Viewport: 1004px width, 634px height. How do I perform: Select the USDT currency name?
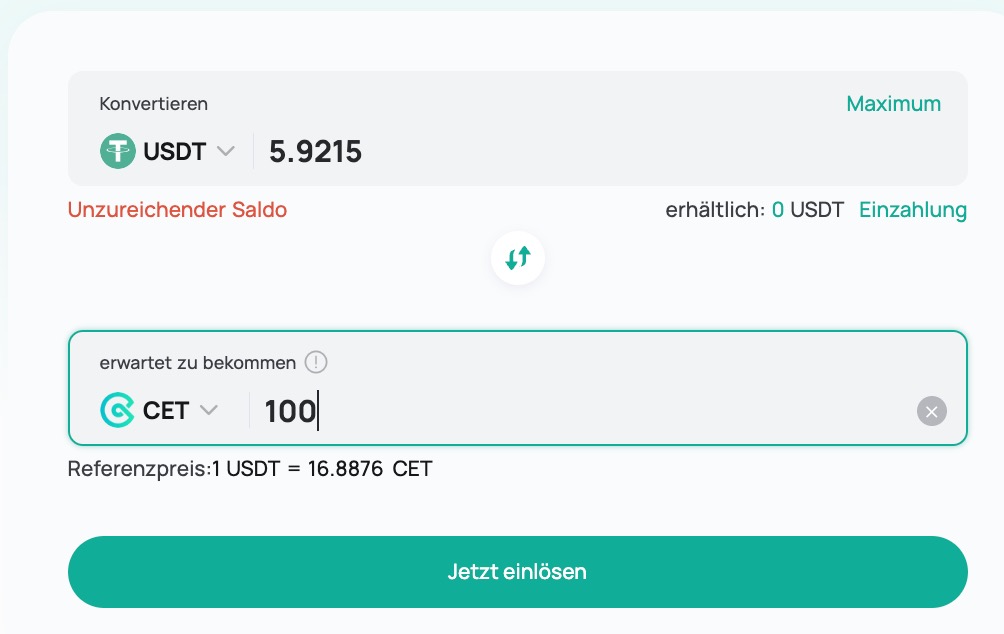(x=174, y=152)
